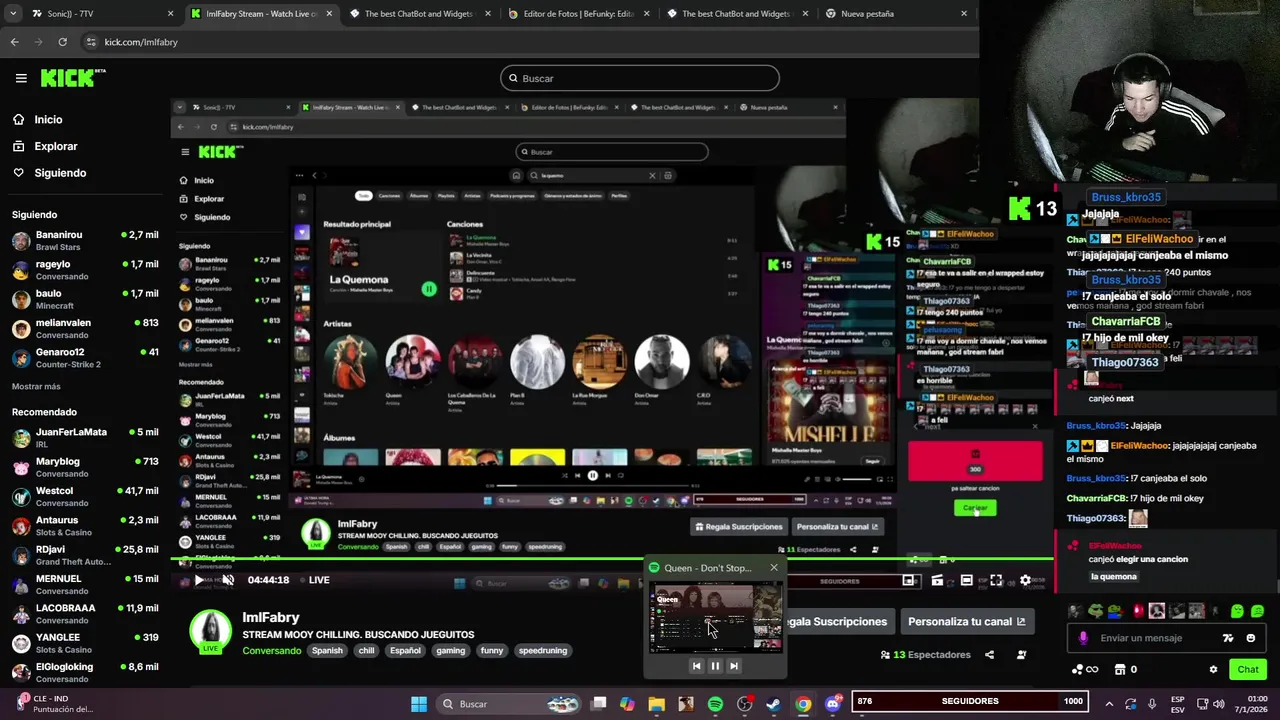Share the stream via share icon
1280x720 pixels.
click(x=989, y=655)
